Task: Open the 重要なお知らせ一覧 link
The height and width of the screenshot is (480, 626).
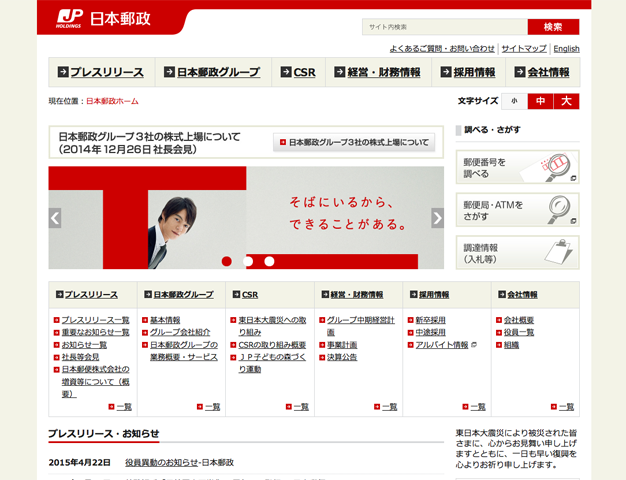Action: [x=95, y=333]
